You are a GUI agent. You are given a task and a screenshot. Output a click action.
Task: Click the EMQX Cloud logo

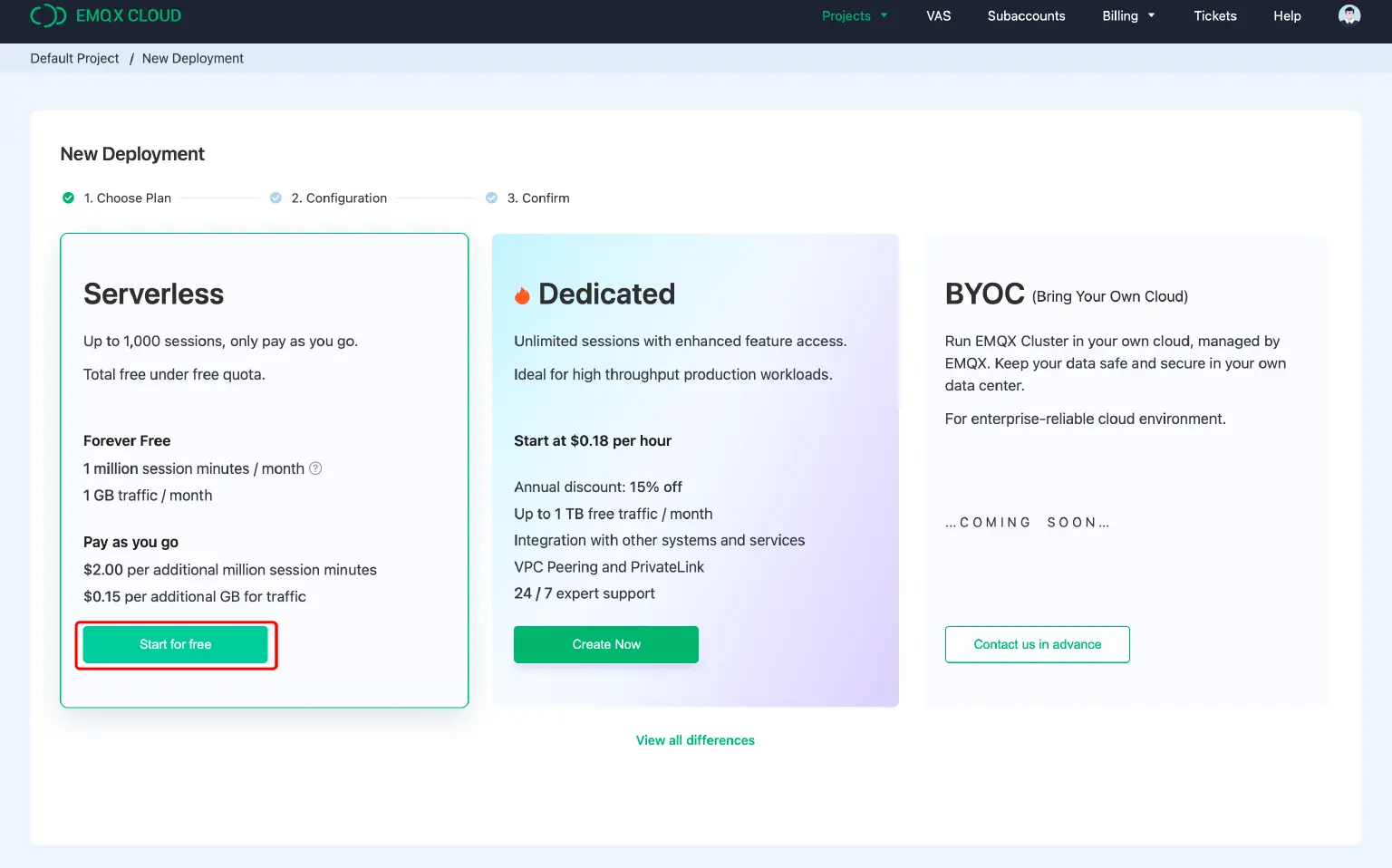tap(104, 15)
